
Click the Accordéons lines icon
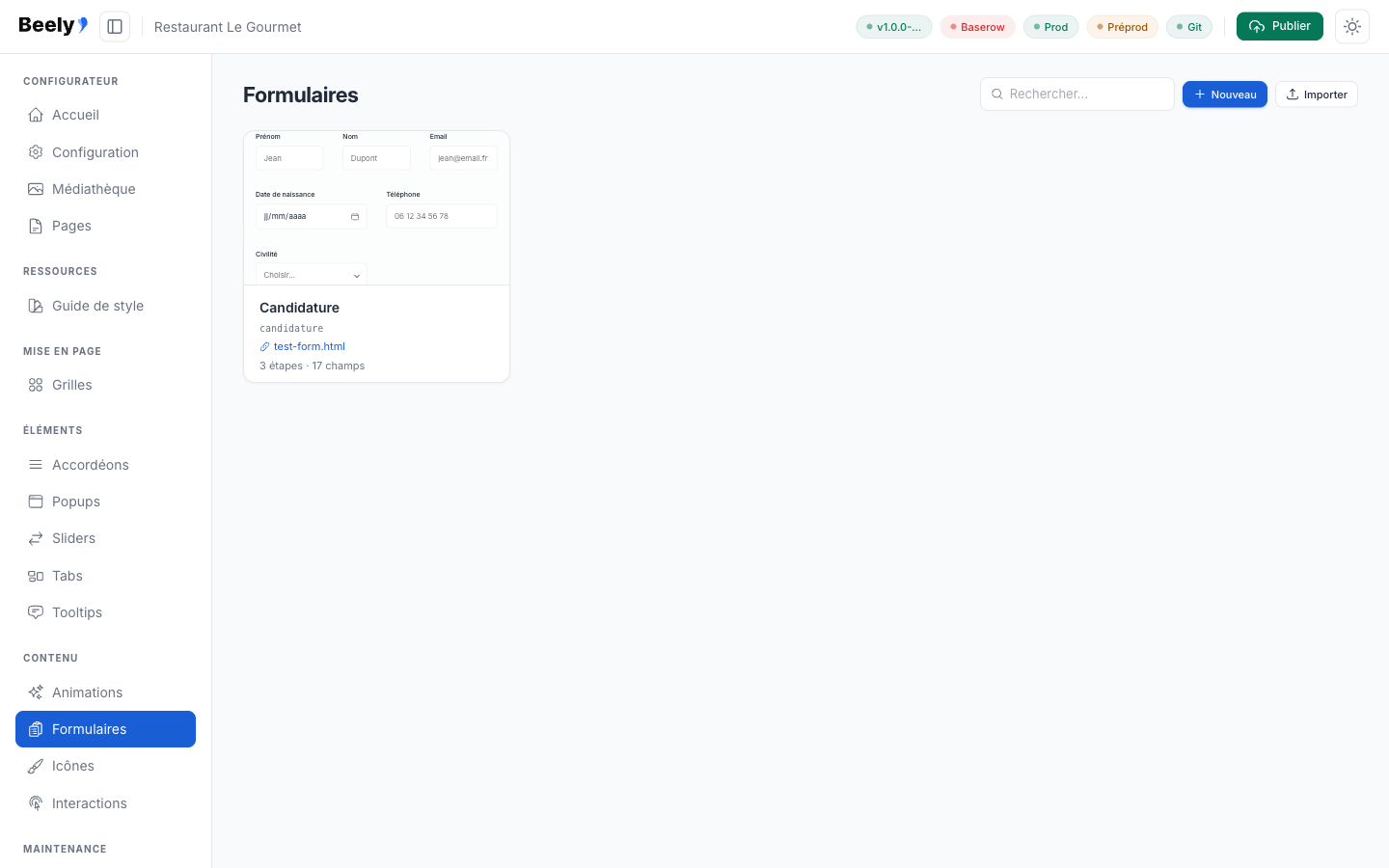click(x=36, y=465)
